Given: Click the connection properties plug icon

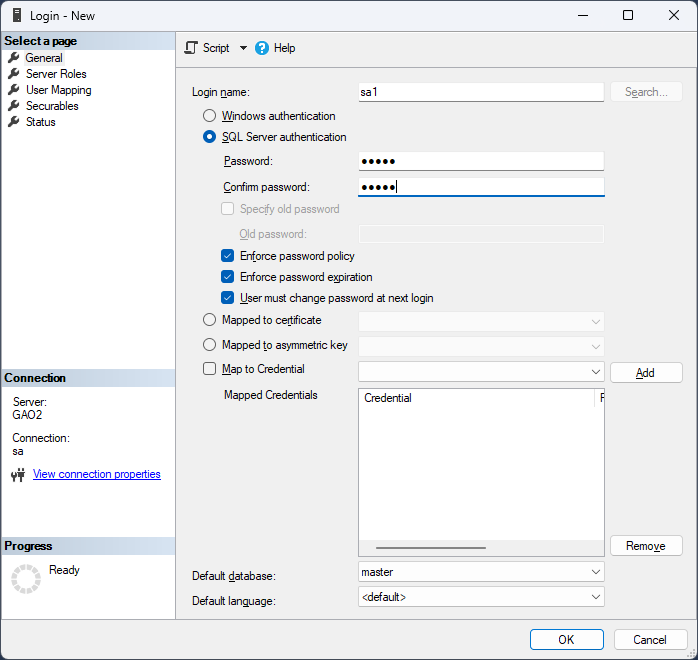Looking at the screenshot, I should pos(18,475).
